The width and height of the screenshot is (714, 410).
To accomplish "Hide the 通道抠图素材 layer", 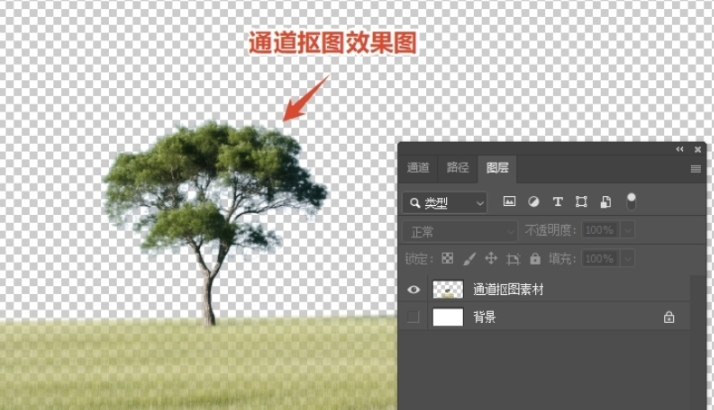I will click(x=413, y=289).
